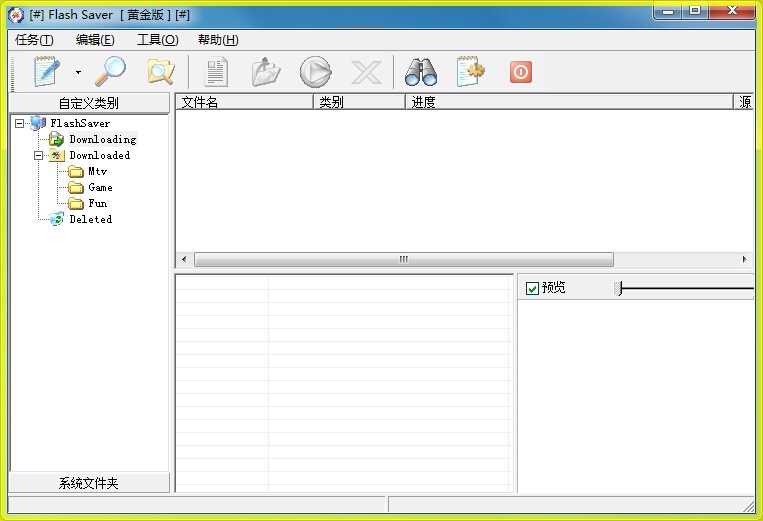Sort by the 文件名 column header
763x521 pixels.
(244, 102)
